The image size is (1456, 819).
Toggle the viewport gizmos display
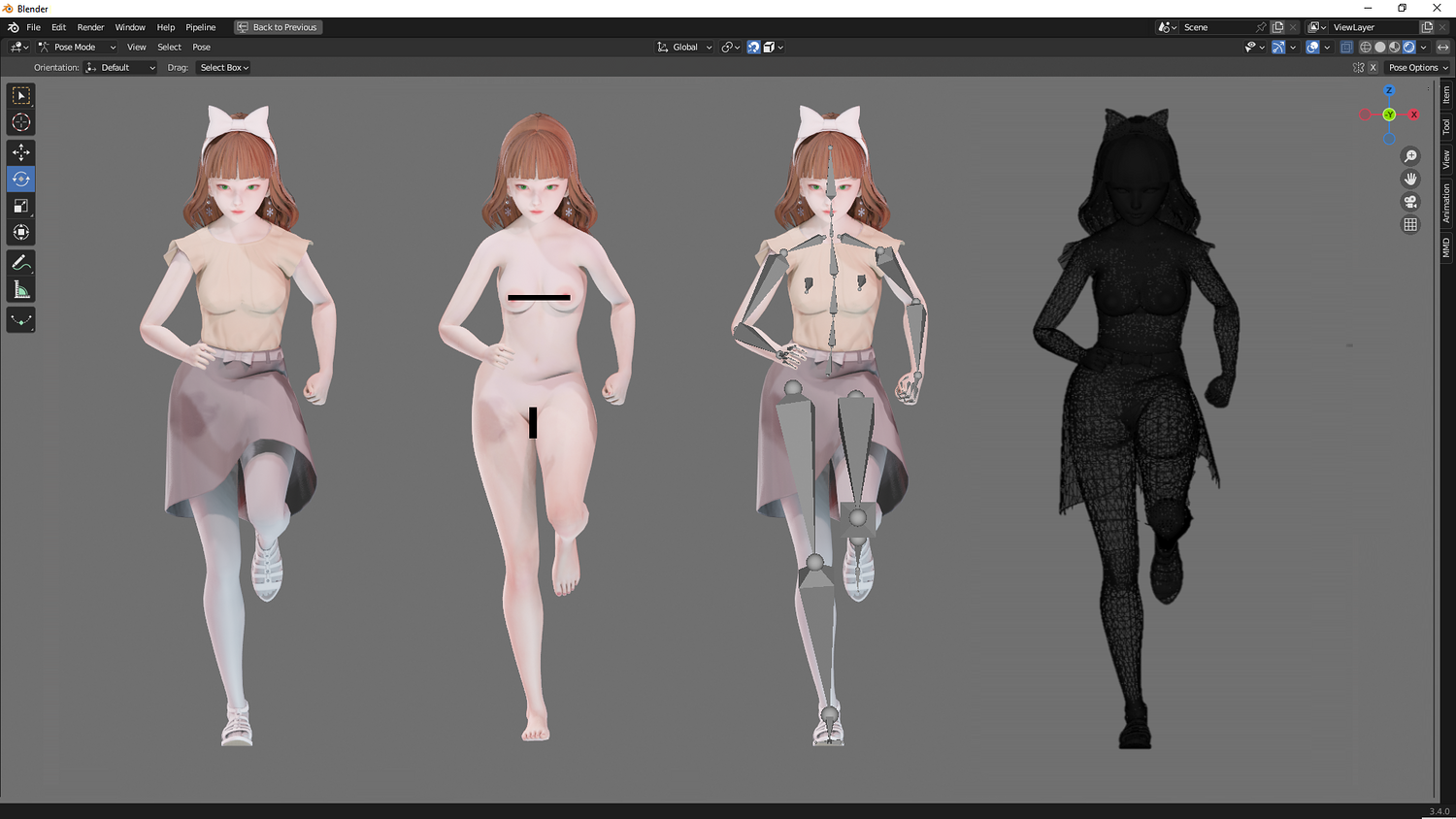click(x=1278, y=47)
